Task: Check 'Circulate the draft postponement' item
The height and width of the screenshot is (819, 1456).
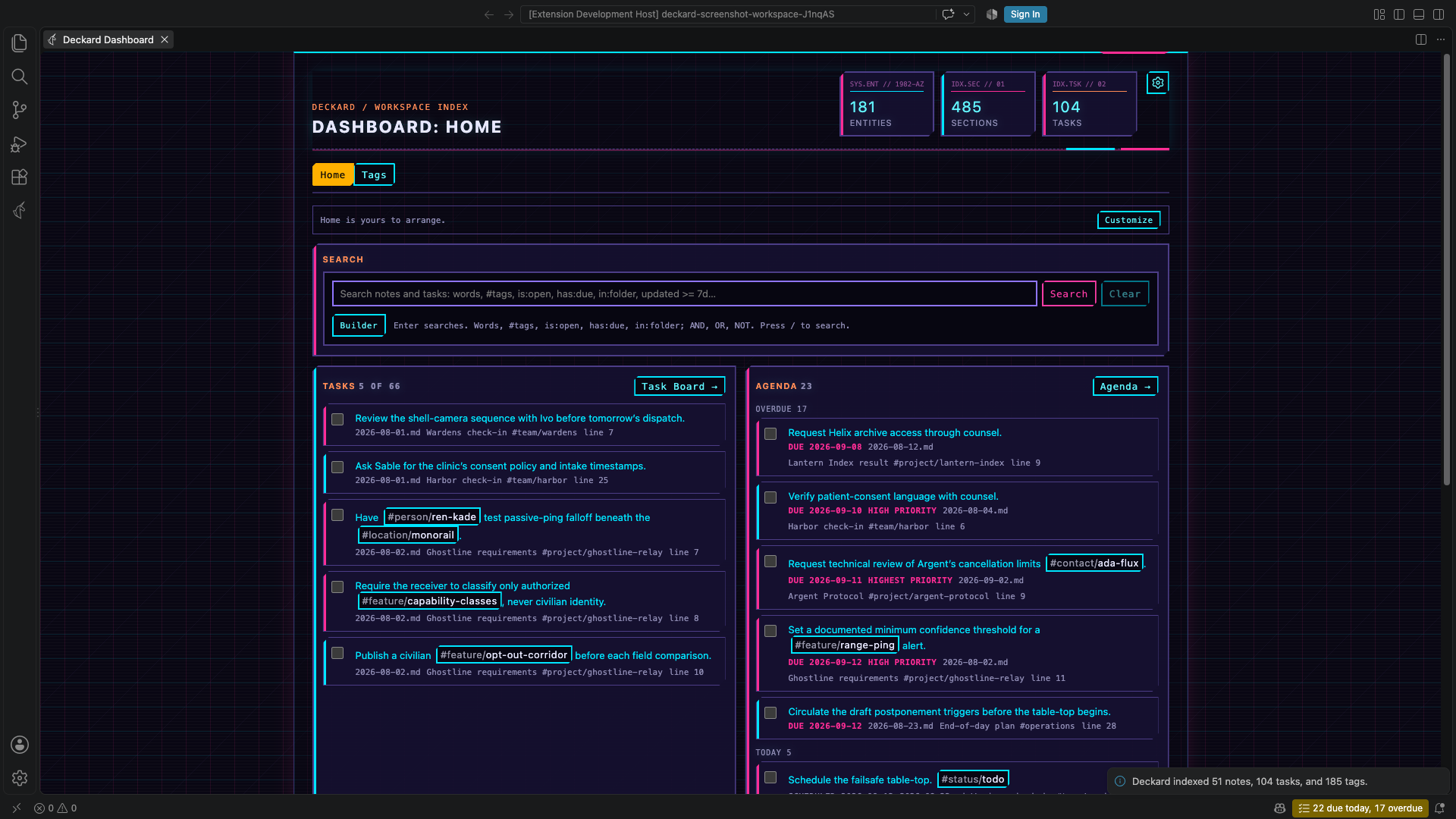Action: point(770,713)
